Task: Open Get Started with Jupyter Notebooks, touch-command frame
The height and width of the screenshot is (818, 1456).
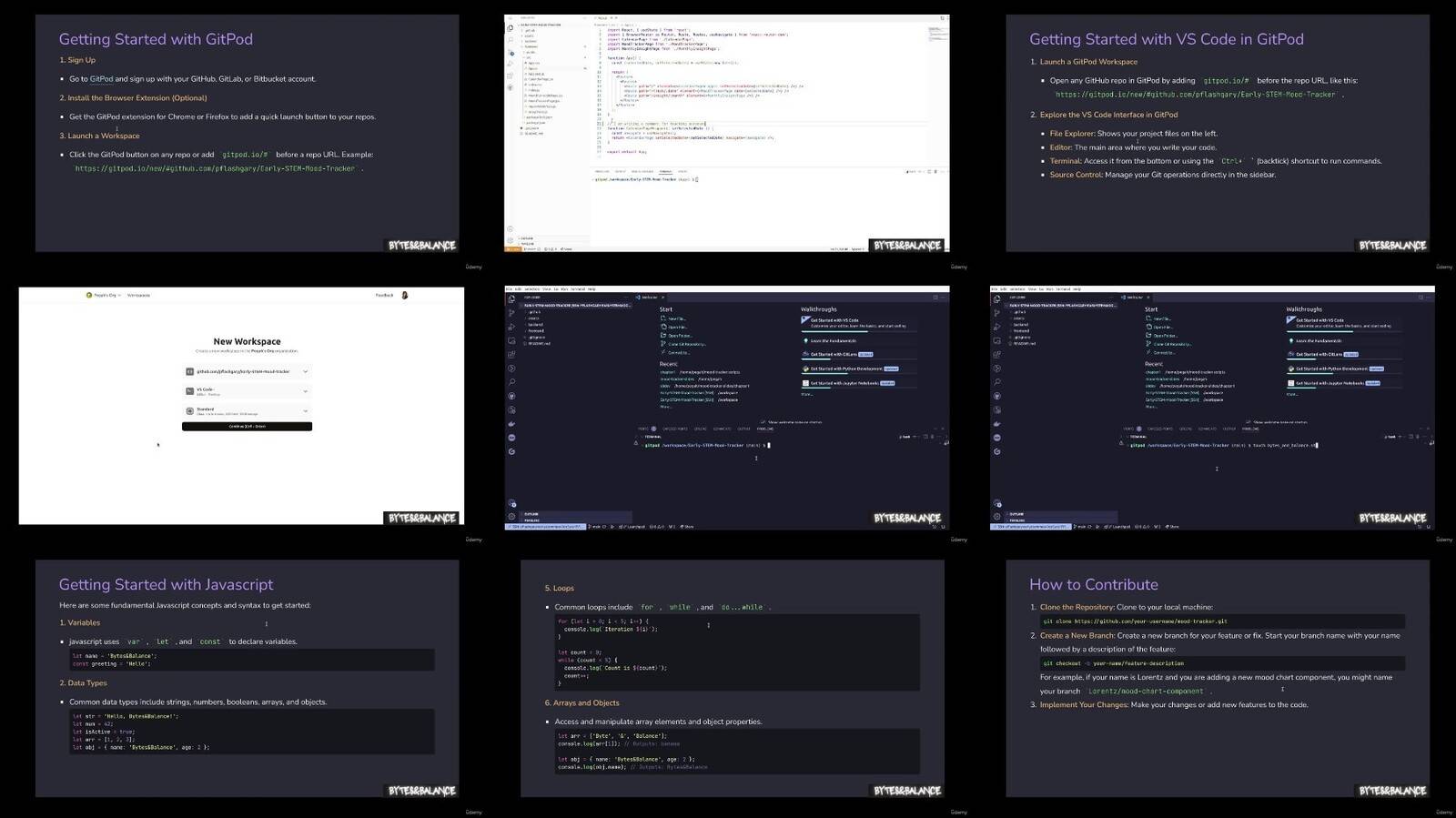Action: click(1345, 383)
